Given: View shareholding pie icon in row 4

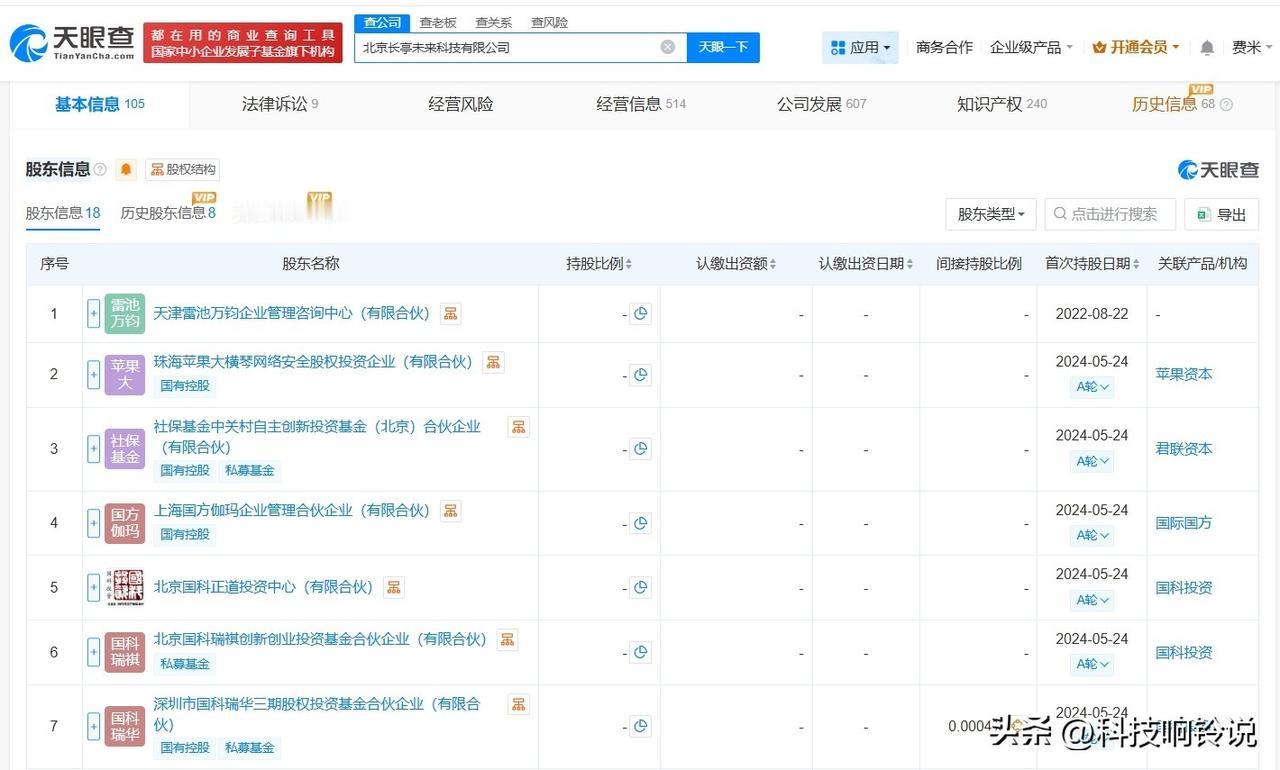Looking at the screenshot, I should (x=640, y=523).
